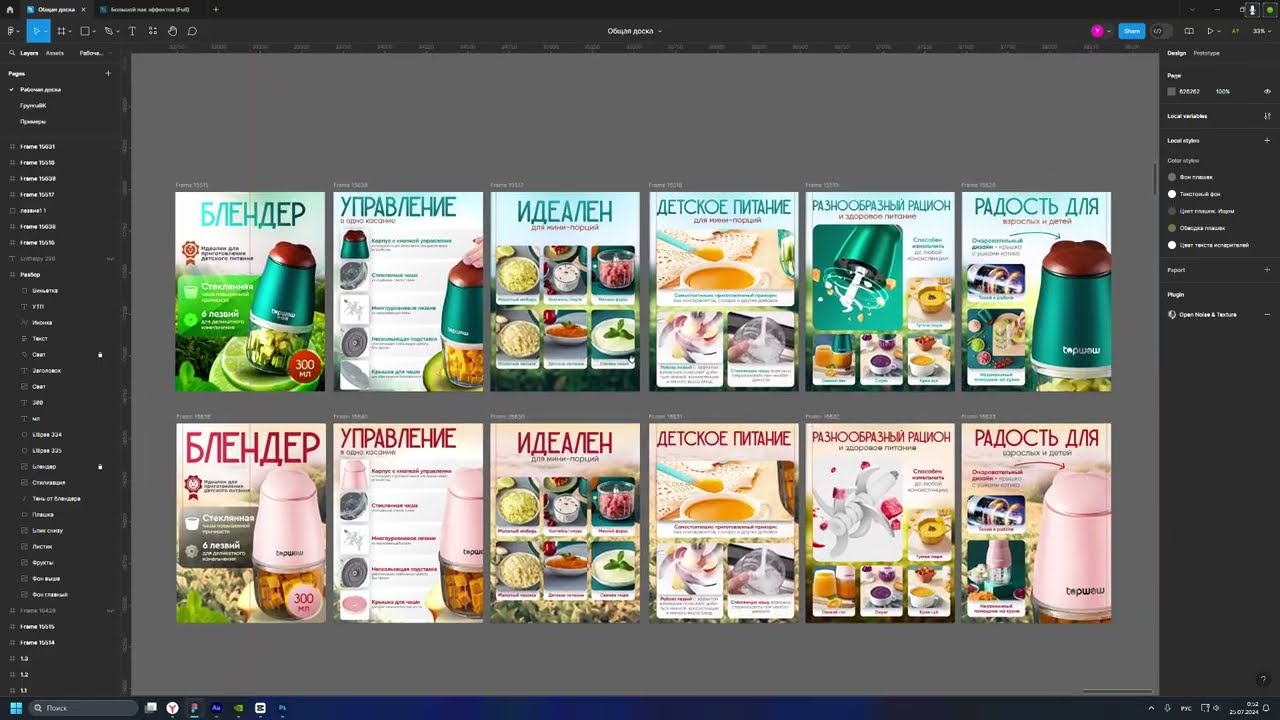Switch to the Assets tab

click(x=55, y=53)
